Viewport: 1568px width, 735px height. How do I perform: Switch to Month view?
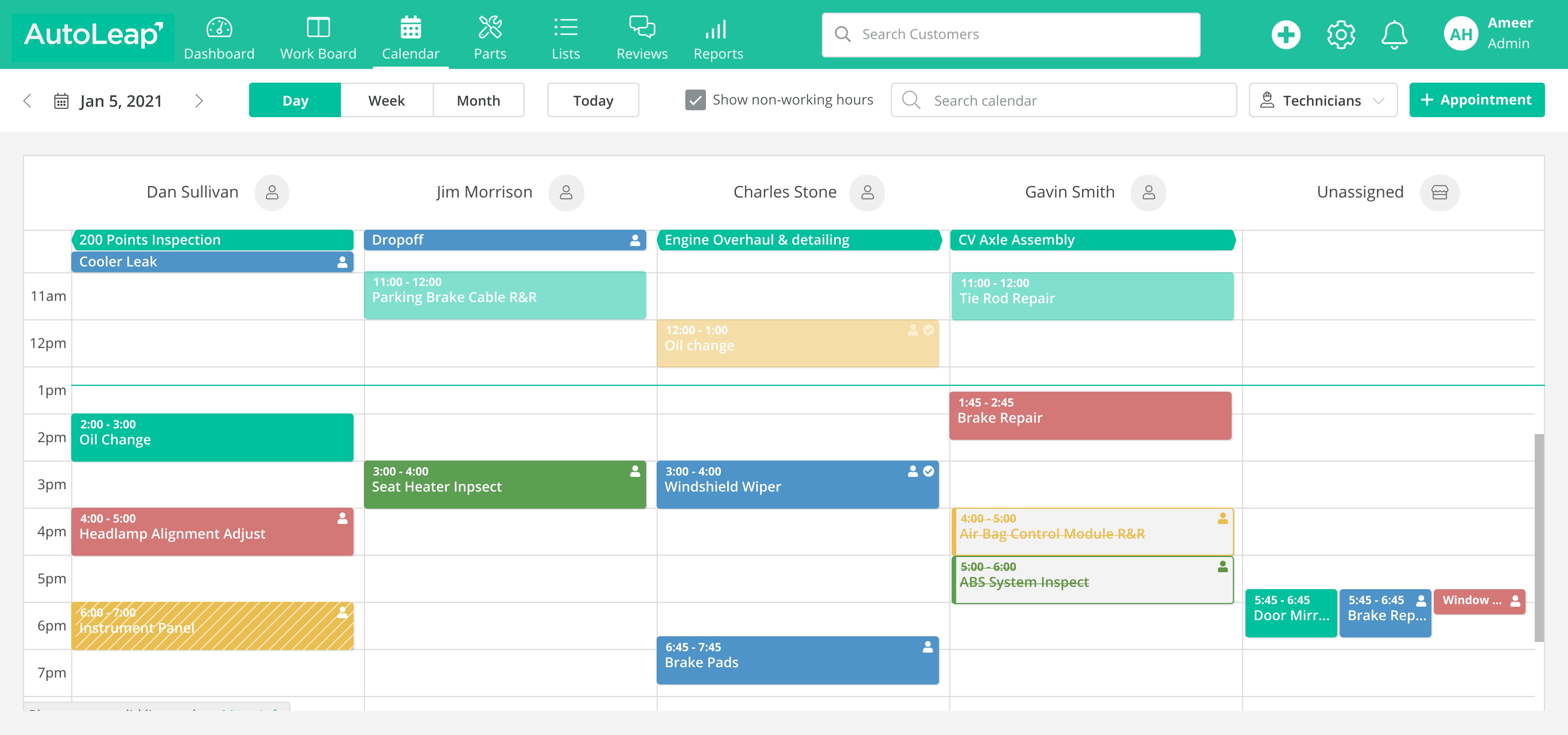[x=478, y=100]
